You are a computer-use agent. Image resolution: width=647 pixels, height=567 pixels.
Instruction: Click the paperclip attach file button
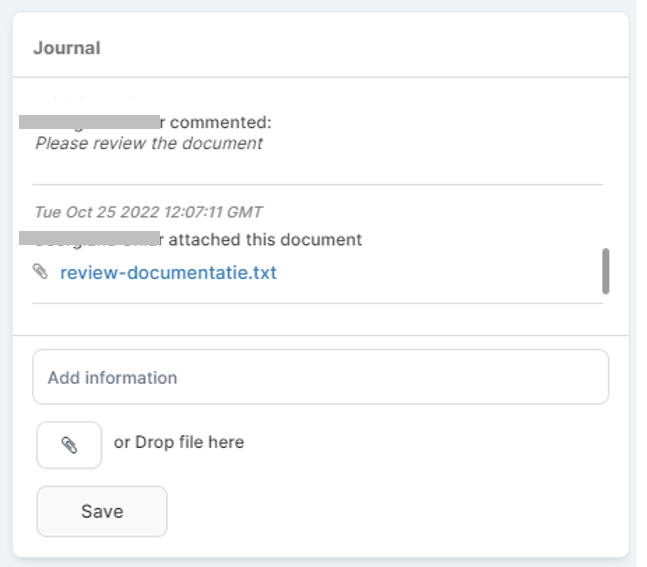tap(69, 445)
